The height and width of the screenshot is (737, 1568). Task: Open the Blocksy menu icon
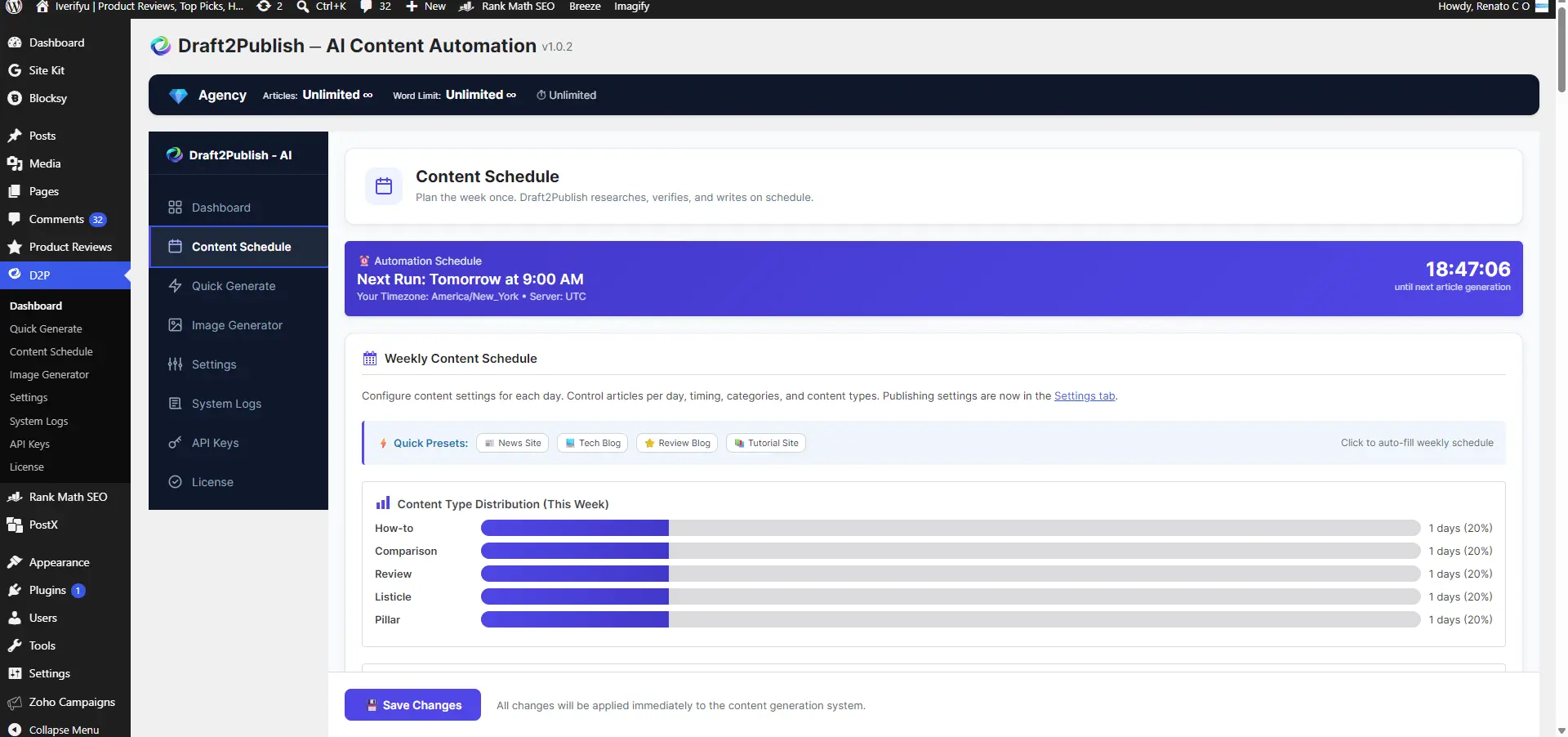(x=15, y=98)
